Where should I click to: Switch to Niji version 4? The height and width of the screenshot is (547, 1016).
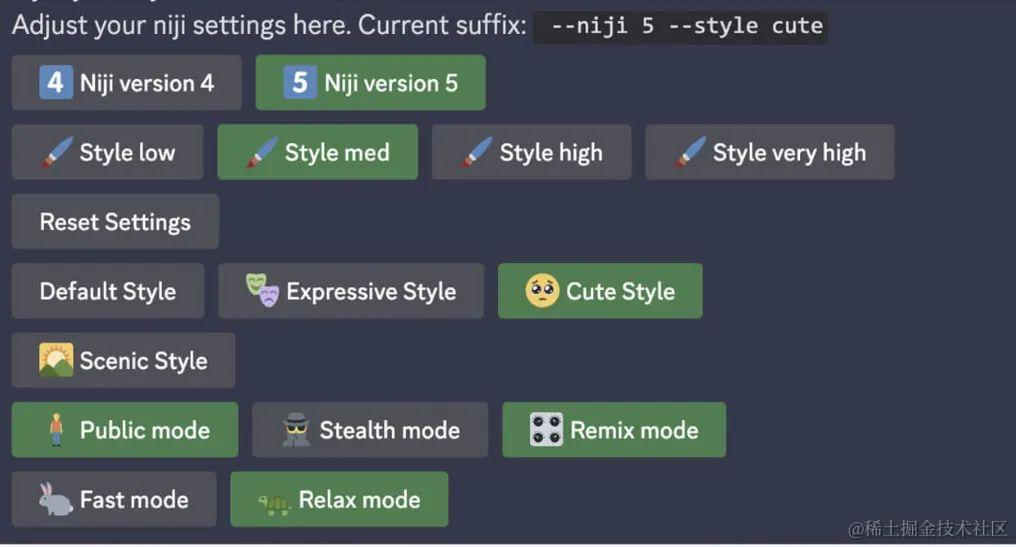(x=126, y=83)
